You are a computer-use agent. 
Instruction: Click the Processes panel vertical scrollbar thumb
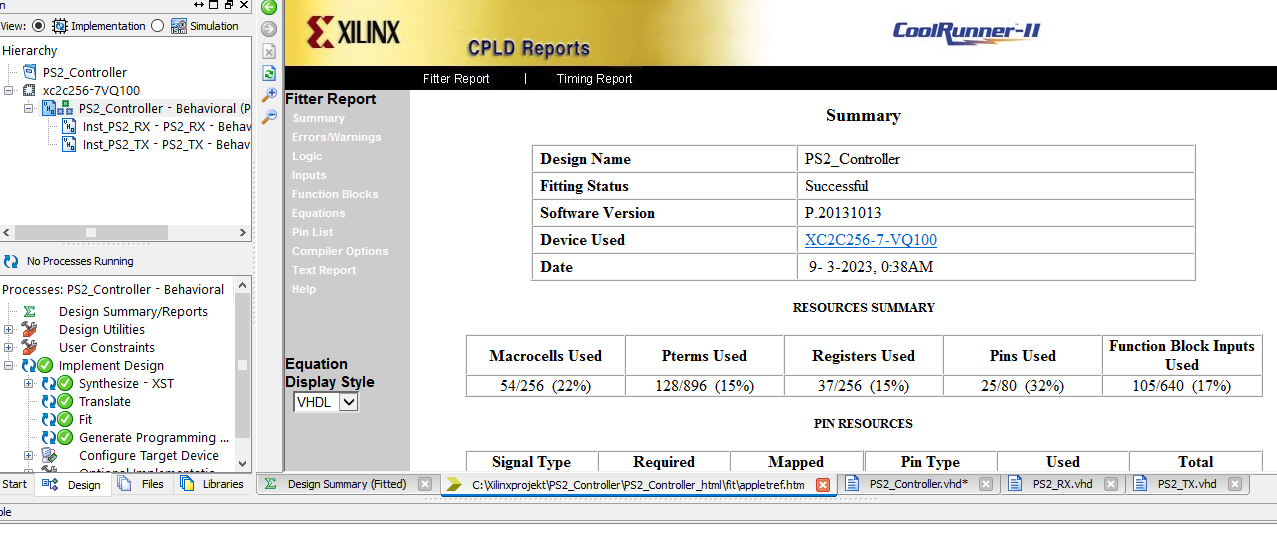242,365
